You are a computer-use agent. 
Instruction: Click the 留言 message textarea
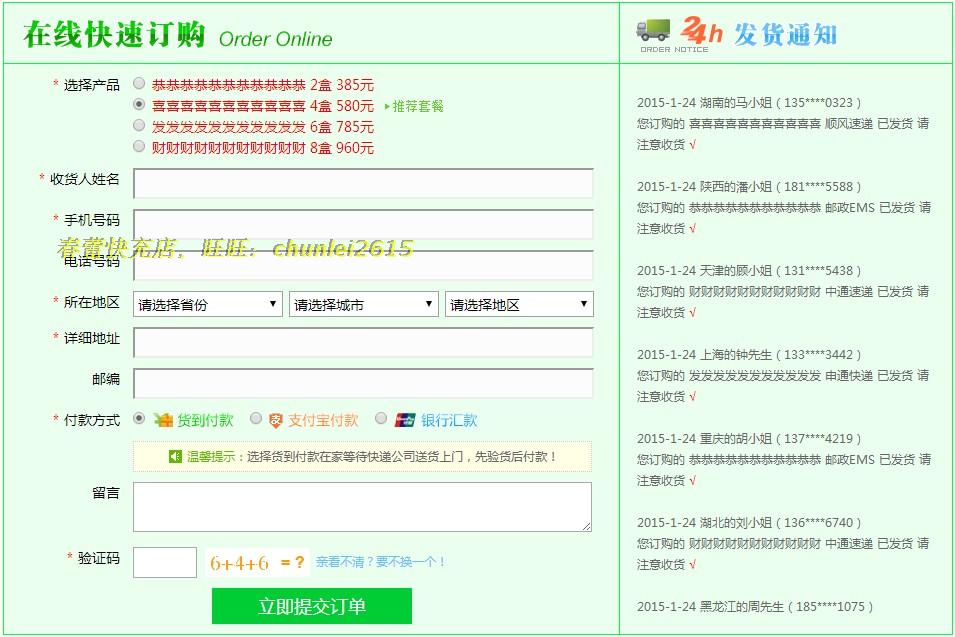click(x=362, y=507)
